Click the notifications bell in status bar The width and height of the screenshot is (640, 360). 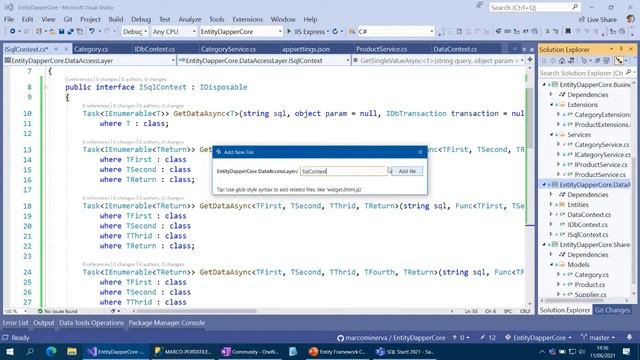pos(629,338)
